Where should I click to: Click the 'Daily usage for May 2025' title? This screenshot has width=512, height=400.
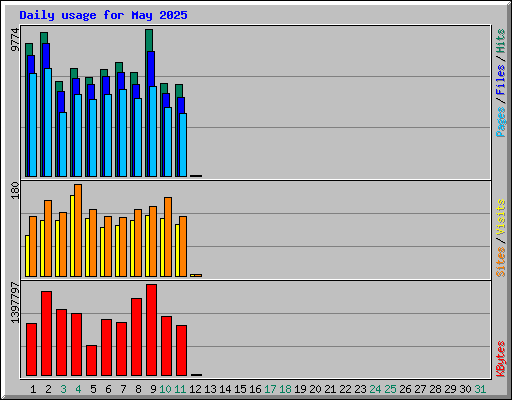click(103, 15)
